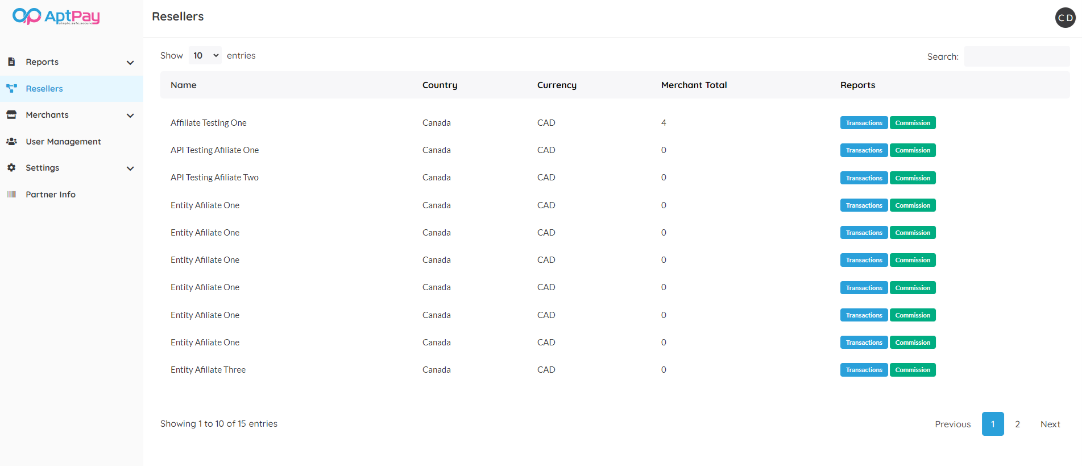View Commission for Entity Afiliate Three

click(x=912, y=370)
